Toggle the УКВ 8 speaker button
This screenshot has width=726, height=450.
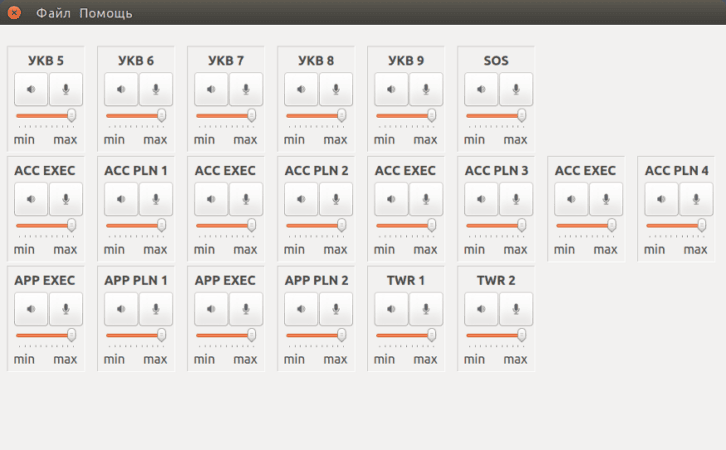click(301, 89)
